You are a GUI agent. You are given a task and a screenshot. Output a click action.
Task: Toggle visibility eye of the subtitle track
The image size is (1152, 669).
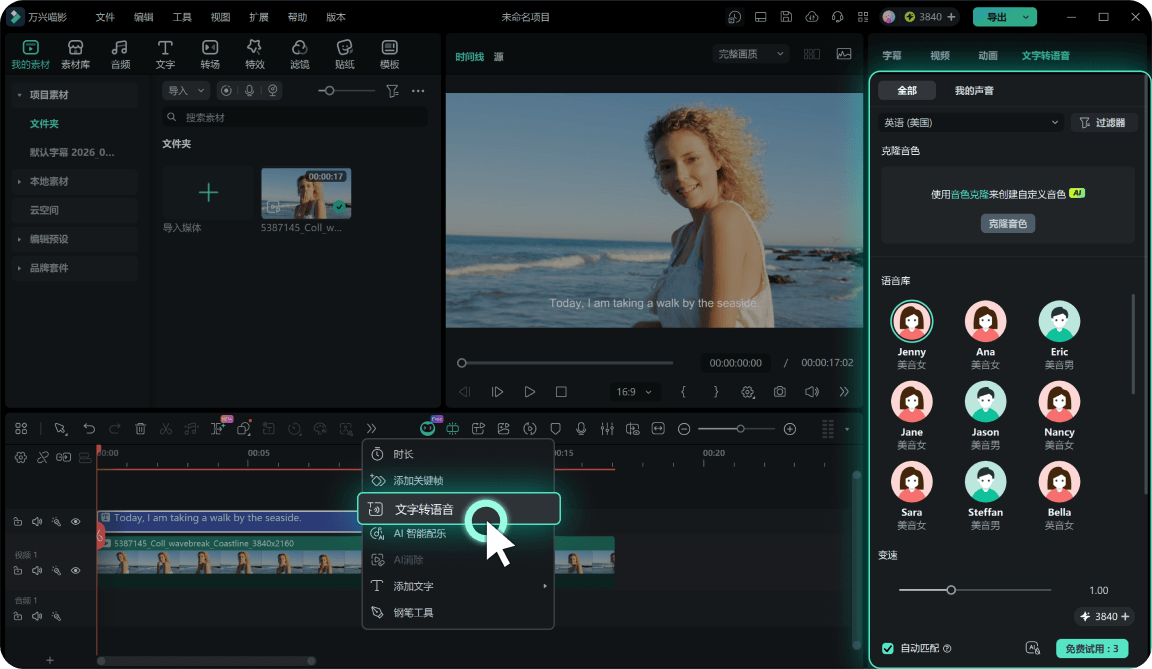point(75,521)
